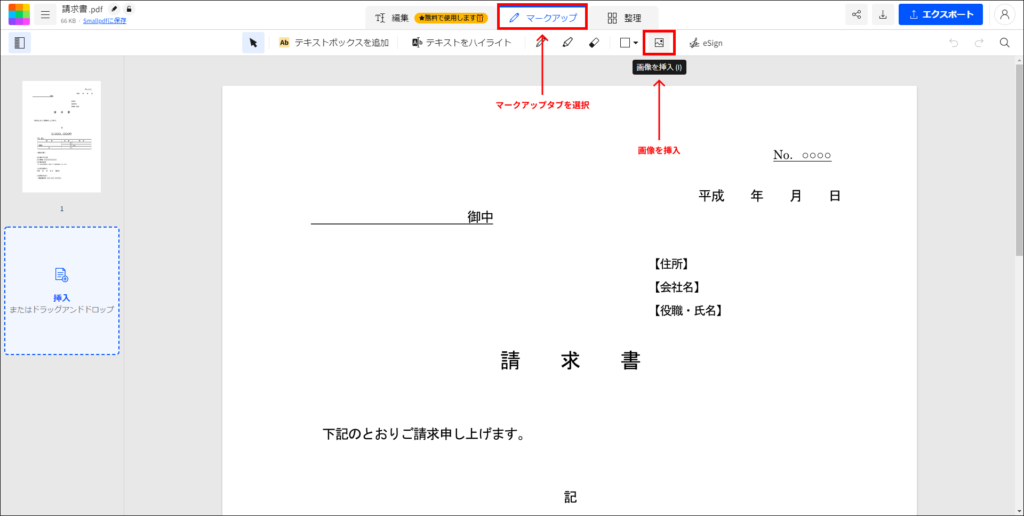This screenshot has width=1024, height=516.
Task: Click the undo arrow
Action: click(953, 43)
